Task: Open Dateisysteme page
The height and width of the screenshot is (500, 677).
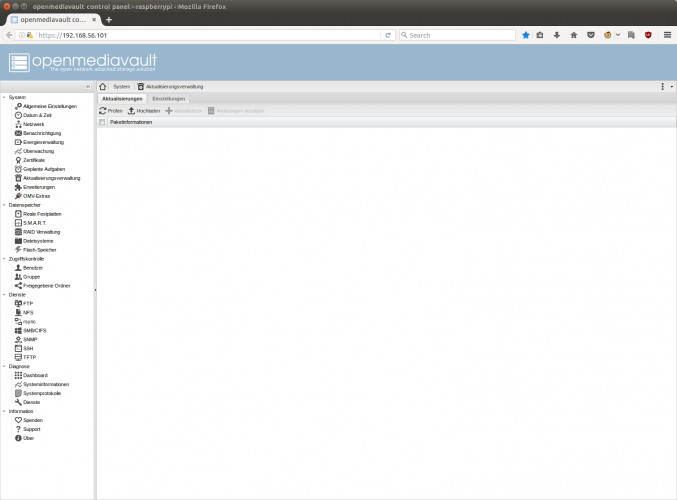Action: (34, 241)
